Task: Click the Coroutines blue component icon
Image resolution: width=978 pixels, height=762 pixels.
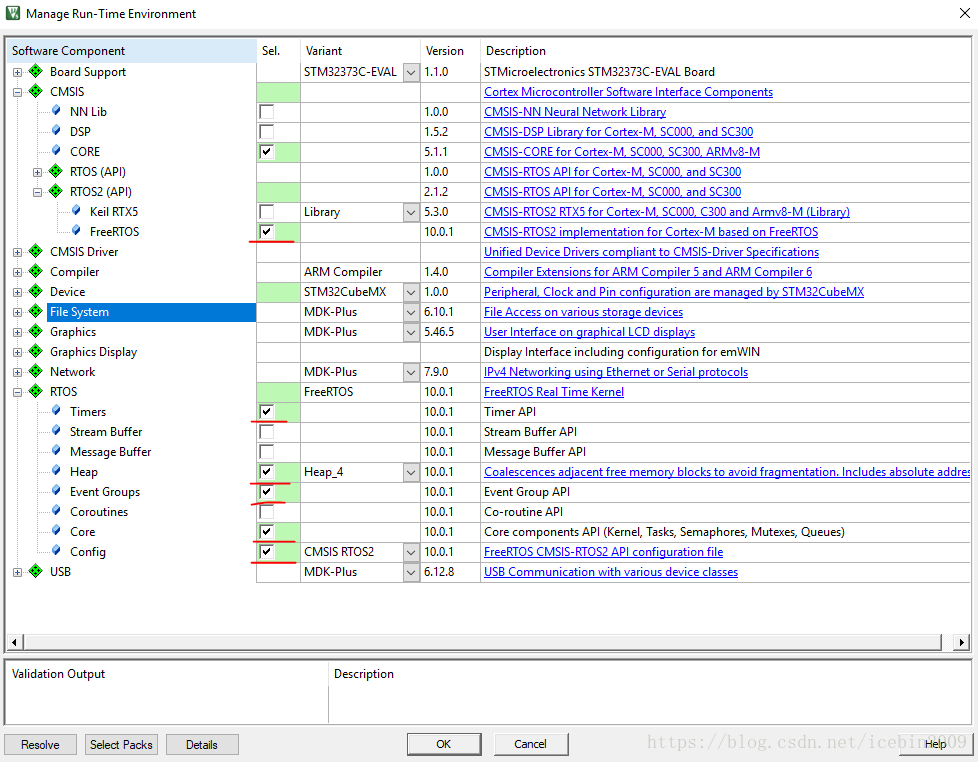Action: (56, 511)
